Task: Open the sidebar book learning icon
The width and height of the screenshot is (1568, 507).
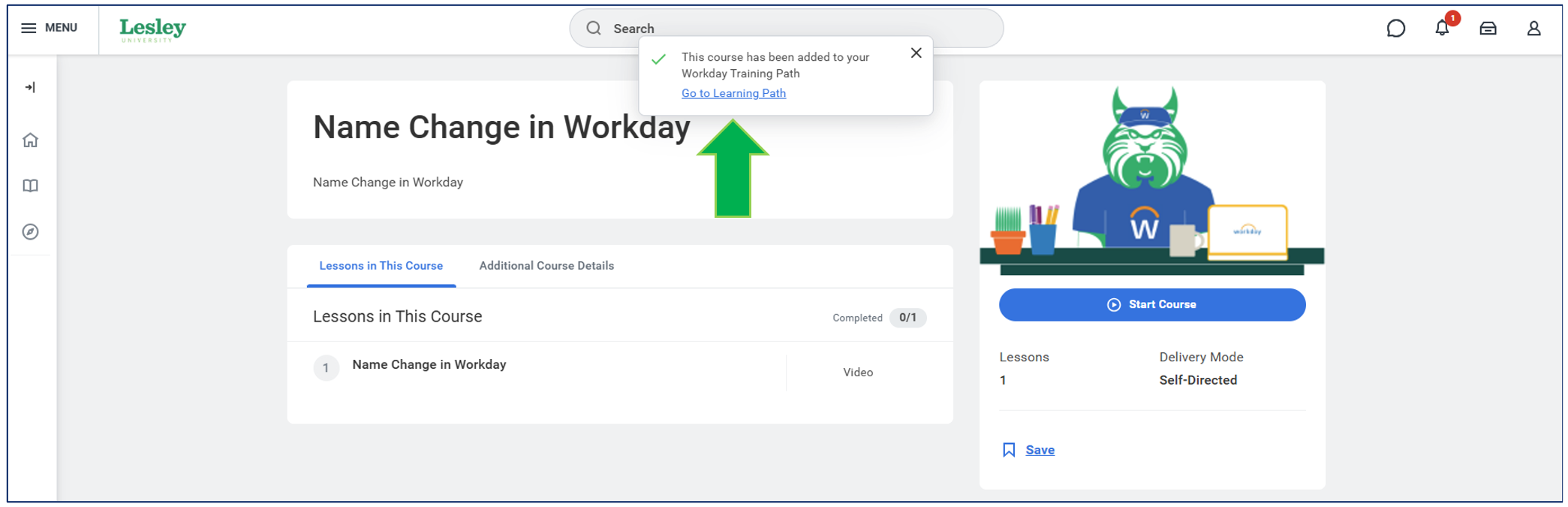Action: coord(30,186)
